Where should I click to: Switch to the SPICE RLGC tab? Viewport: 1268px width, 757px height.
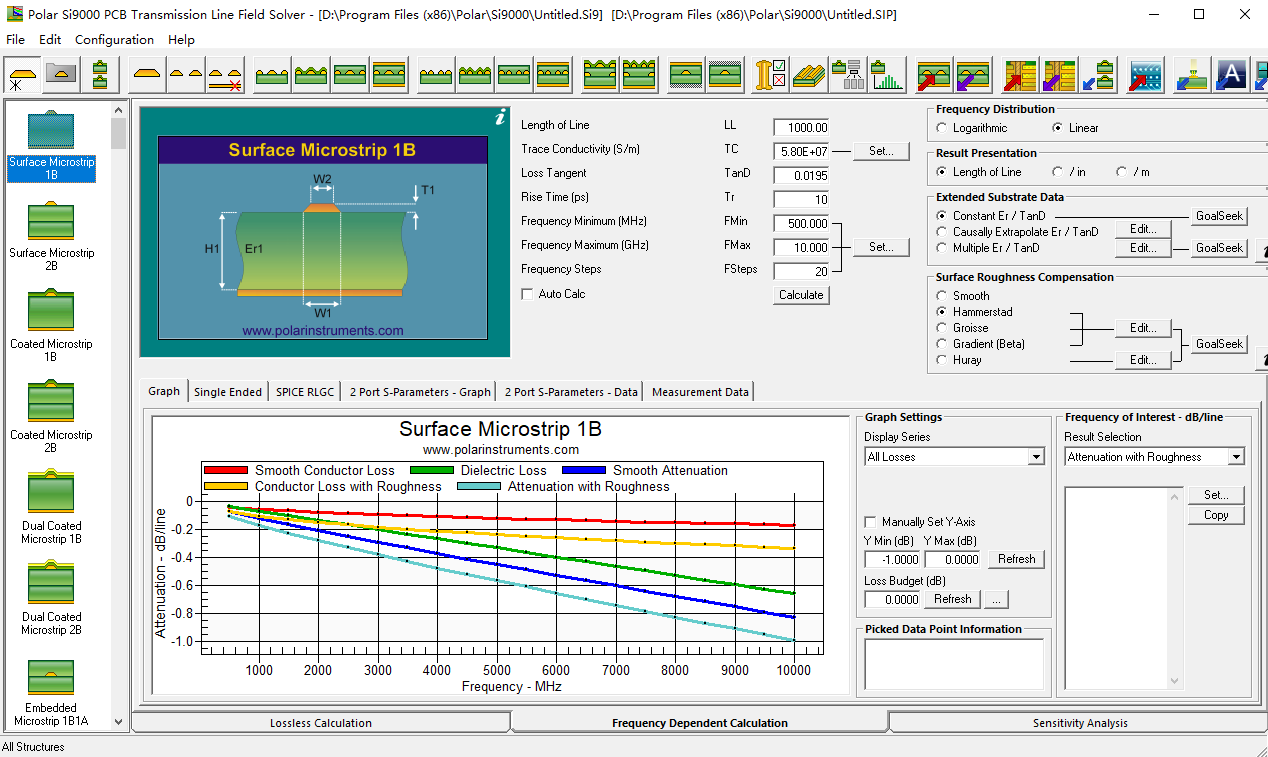tap(305, 392)
